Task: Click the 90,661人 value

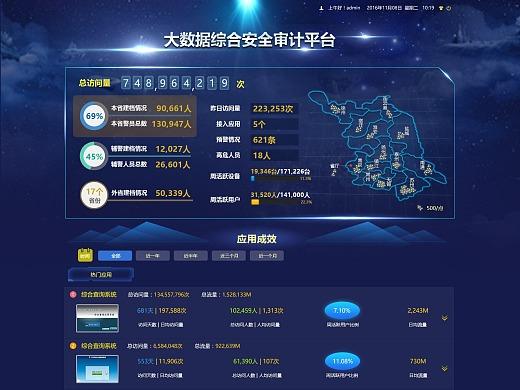Action: coord(174,108)
